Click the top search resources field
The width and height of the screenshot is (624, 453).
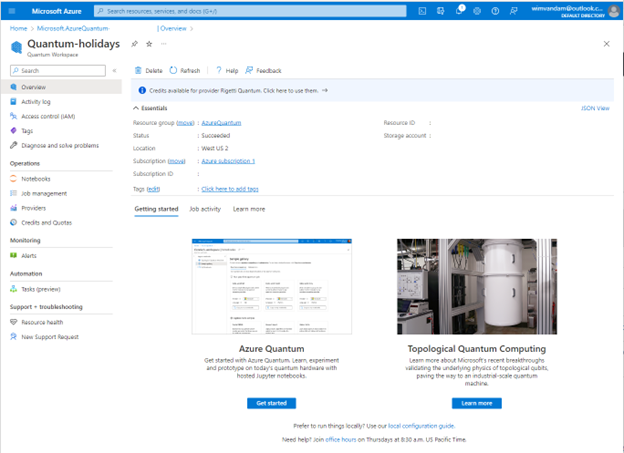(250, 11)
